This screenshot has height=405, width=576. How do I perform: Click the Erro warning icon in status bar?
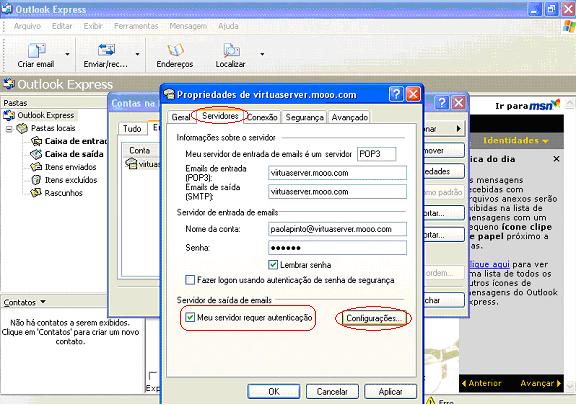(431, 401)
